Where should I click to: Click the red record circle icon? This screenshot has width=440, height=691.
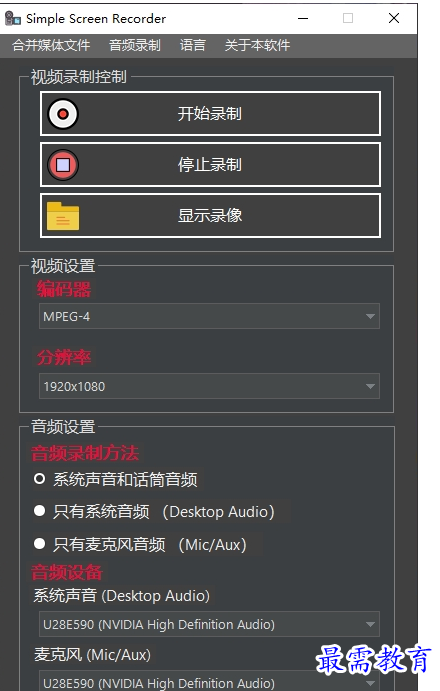(63, 114)
